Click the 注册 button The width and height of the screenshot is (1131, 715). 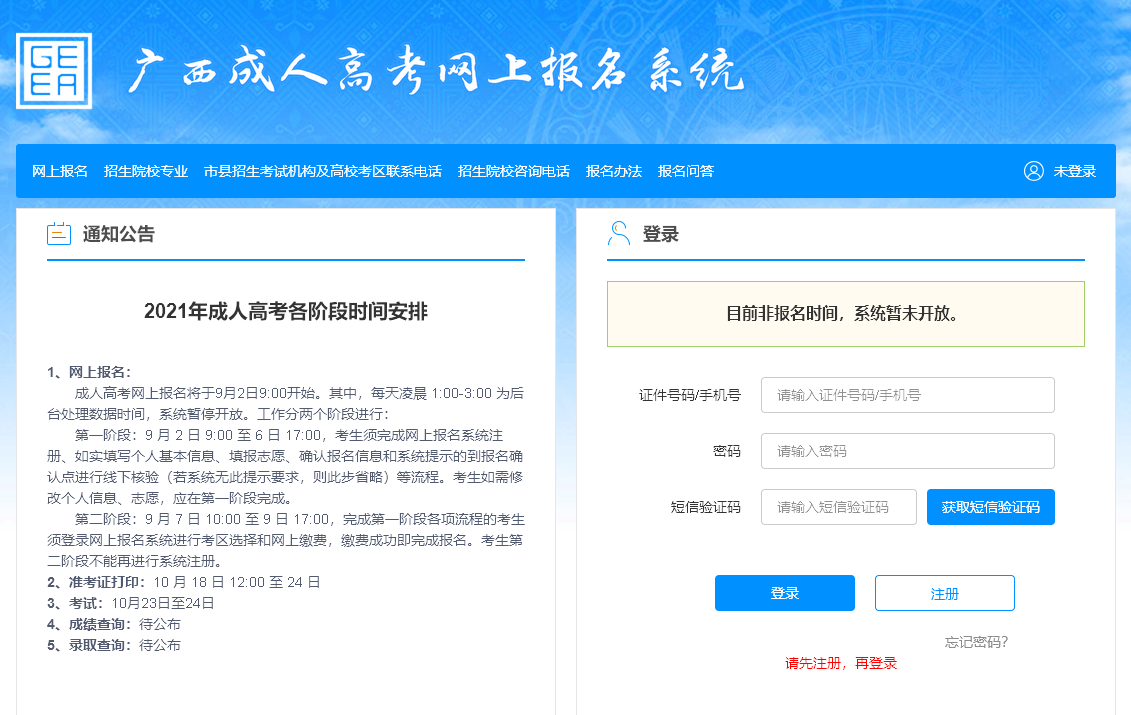[943, 592]
